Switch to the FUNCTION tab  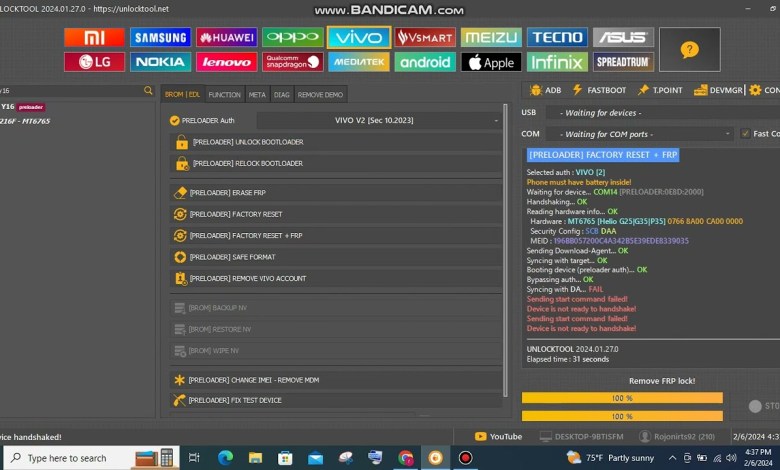click(224, 95)
